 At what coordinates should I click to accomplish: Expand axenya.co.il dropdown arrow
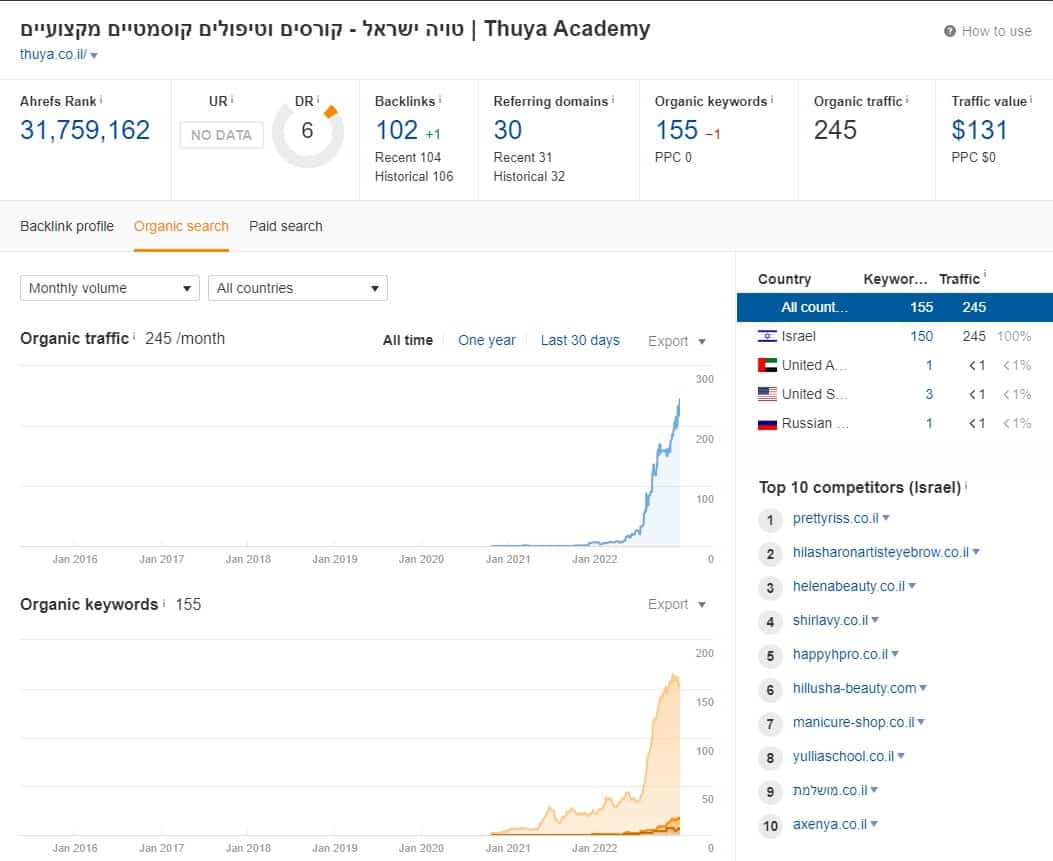(874, 824)
